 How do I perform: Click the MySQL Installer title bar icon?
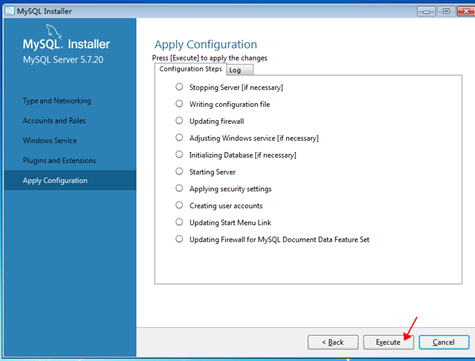10,11
